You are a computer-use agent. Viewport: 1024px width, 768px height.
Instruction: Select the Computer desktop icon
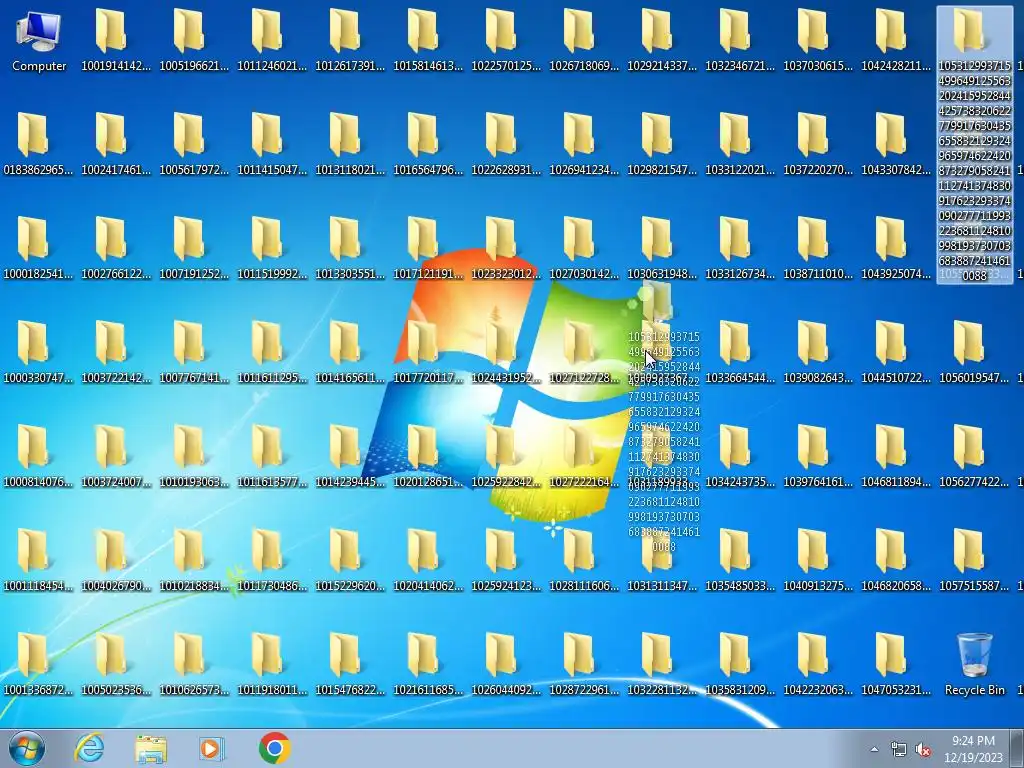coord(39,40)
